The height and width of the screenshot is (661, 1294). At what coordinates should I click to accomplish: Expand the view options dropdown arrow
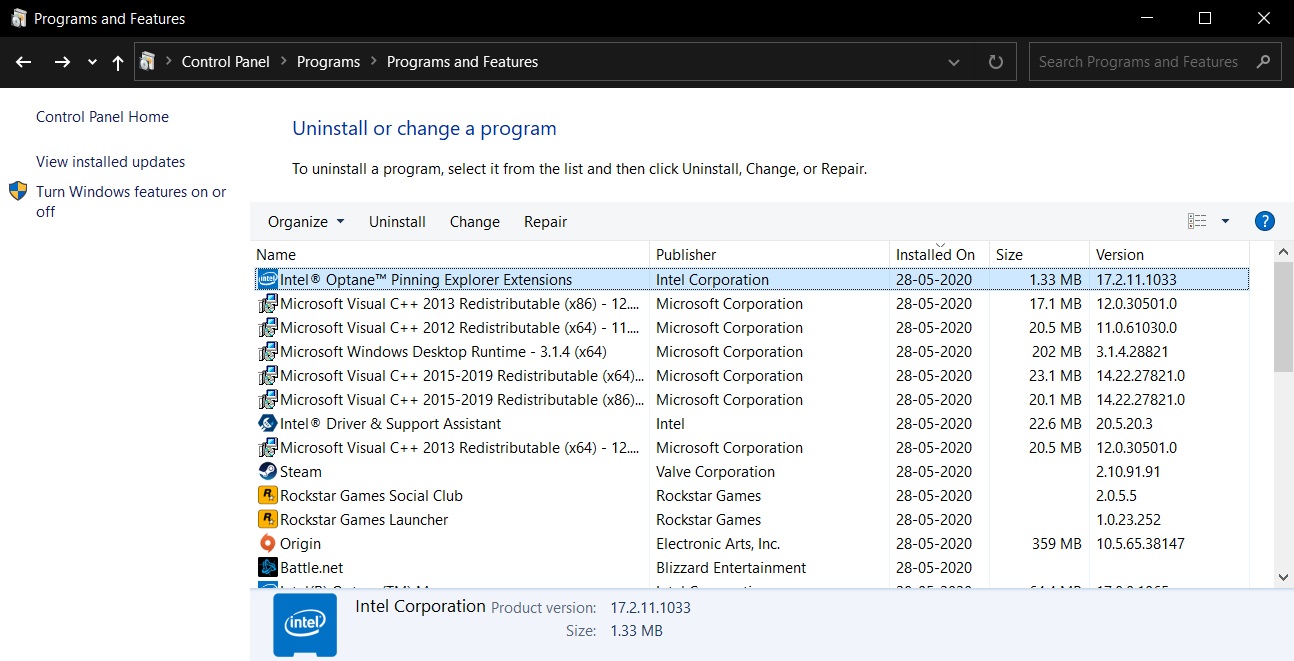pos(1225,222)
